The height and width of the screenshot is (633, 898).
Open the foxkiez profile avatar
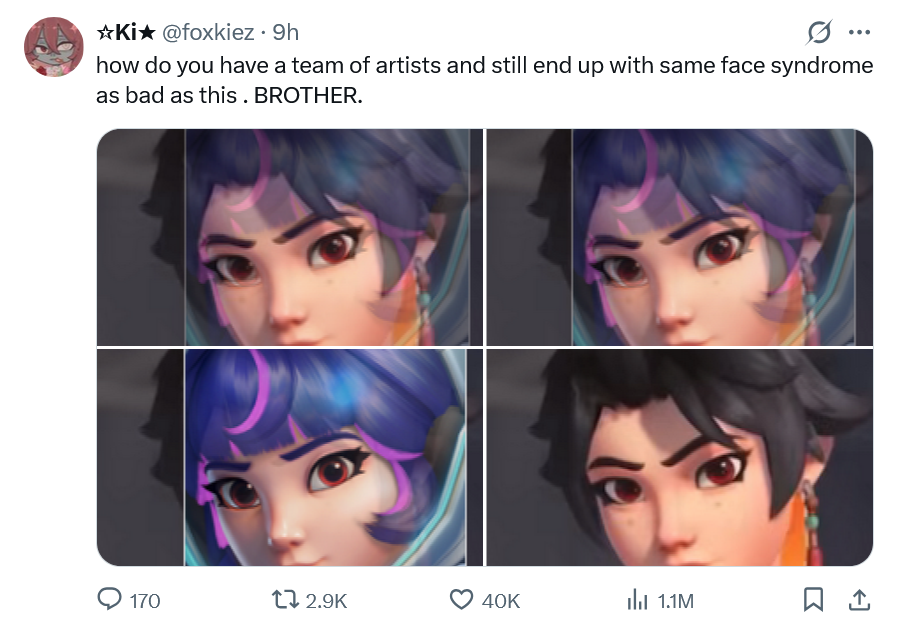(x=53, y=47)
